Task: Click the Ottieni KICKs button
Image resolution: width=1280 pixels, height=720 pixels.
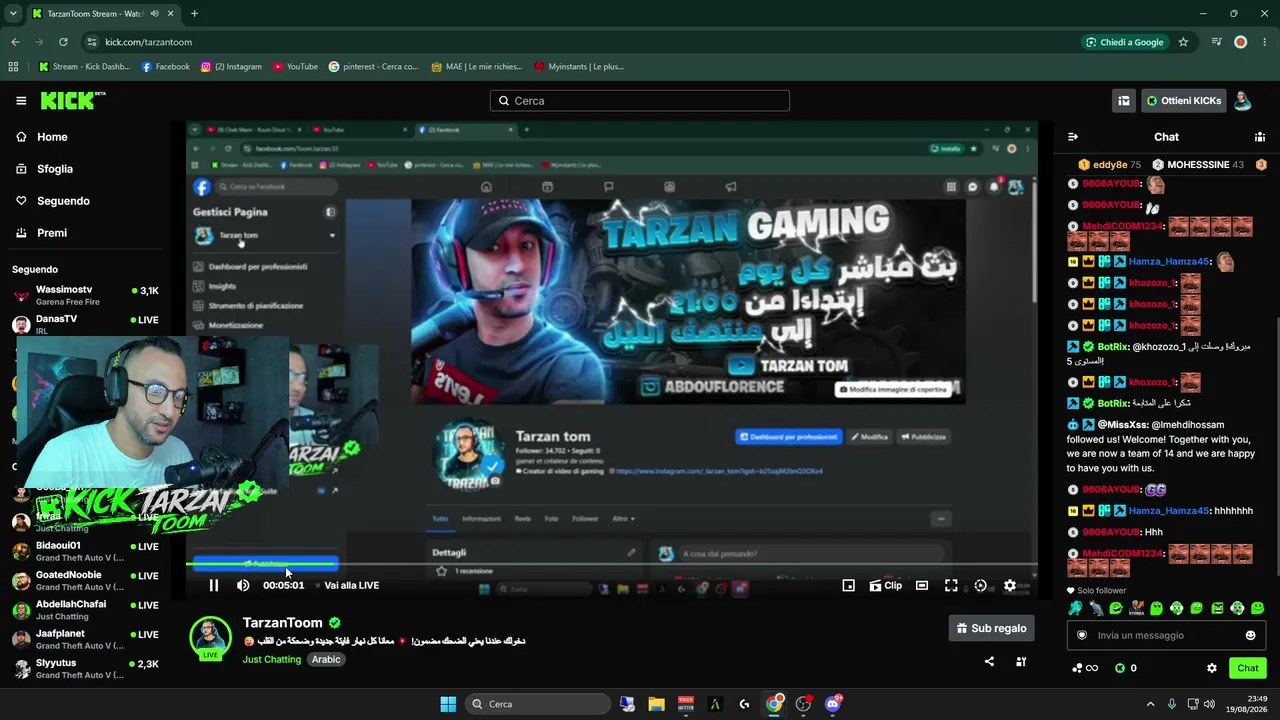Action: point(1183,101)
